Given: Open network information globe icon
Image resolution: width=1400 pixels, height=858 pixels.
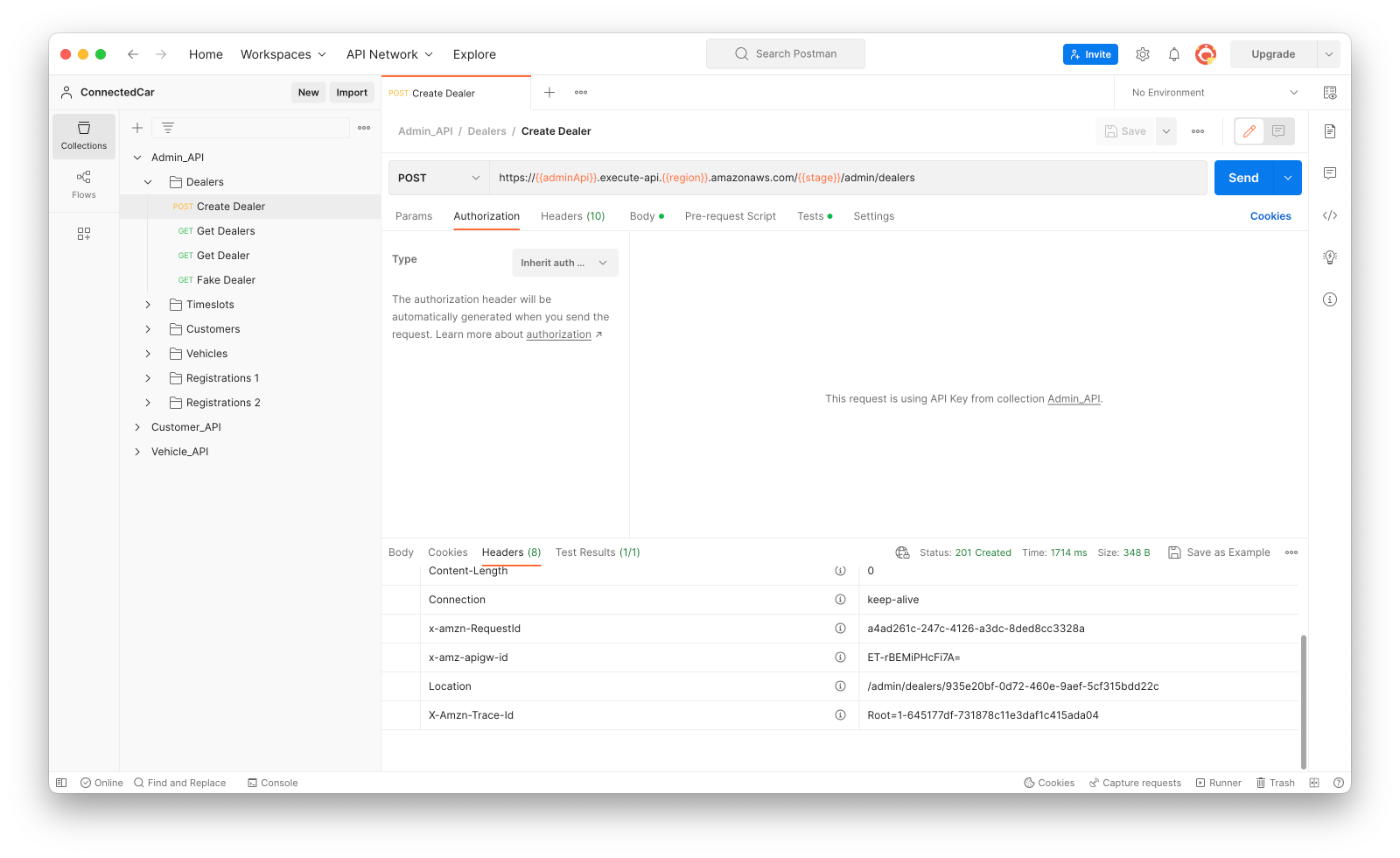Looking at the screenshot, I should click(x=902, y=552).
